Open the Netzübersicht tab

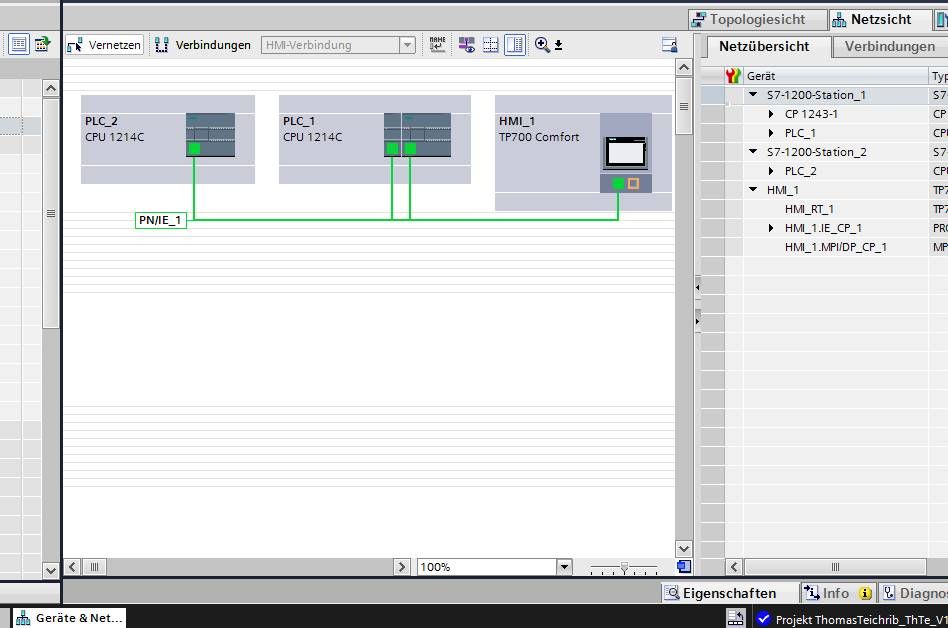tap(764, 47)
